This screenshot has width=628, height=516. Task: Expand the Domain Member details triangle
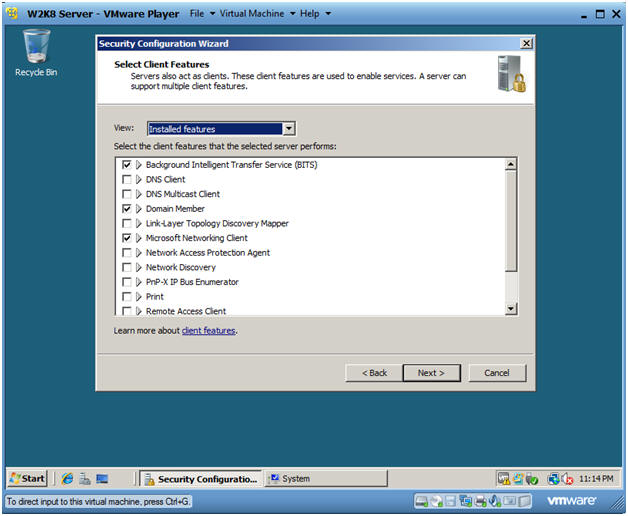(x=139, y=209)
